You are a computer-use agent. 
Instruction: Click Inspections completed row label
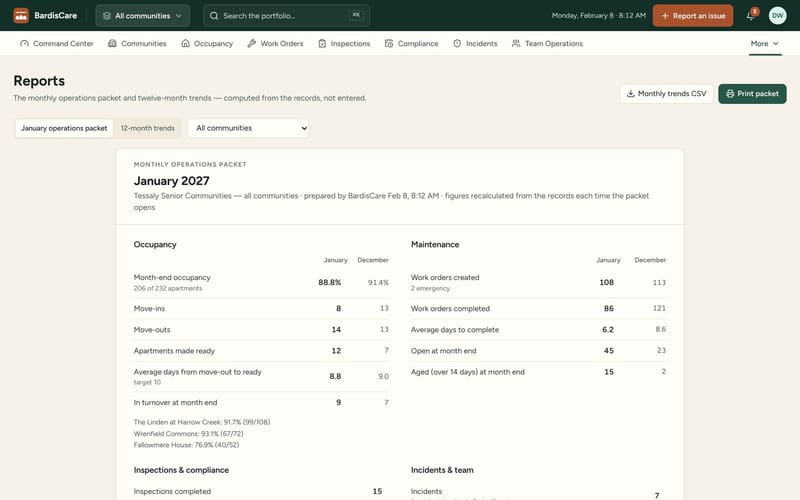point(172,491)
